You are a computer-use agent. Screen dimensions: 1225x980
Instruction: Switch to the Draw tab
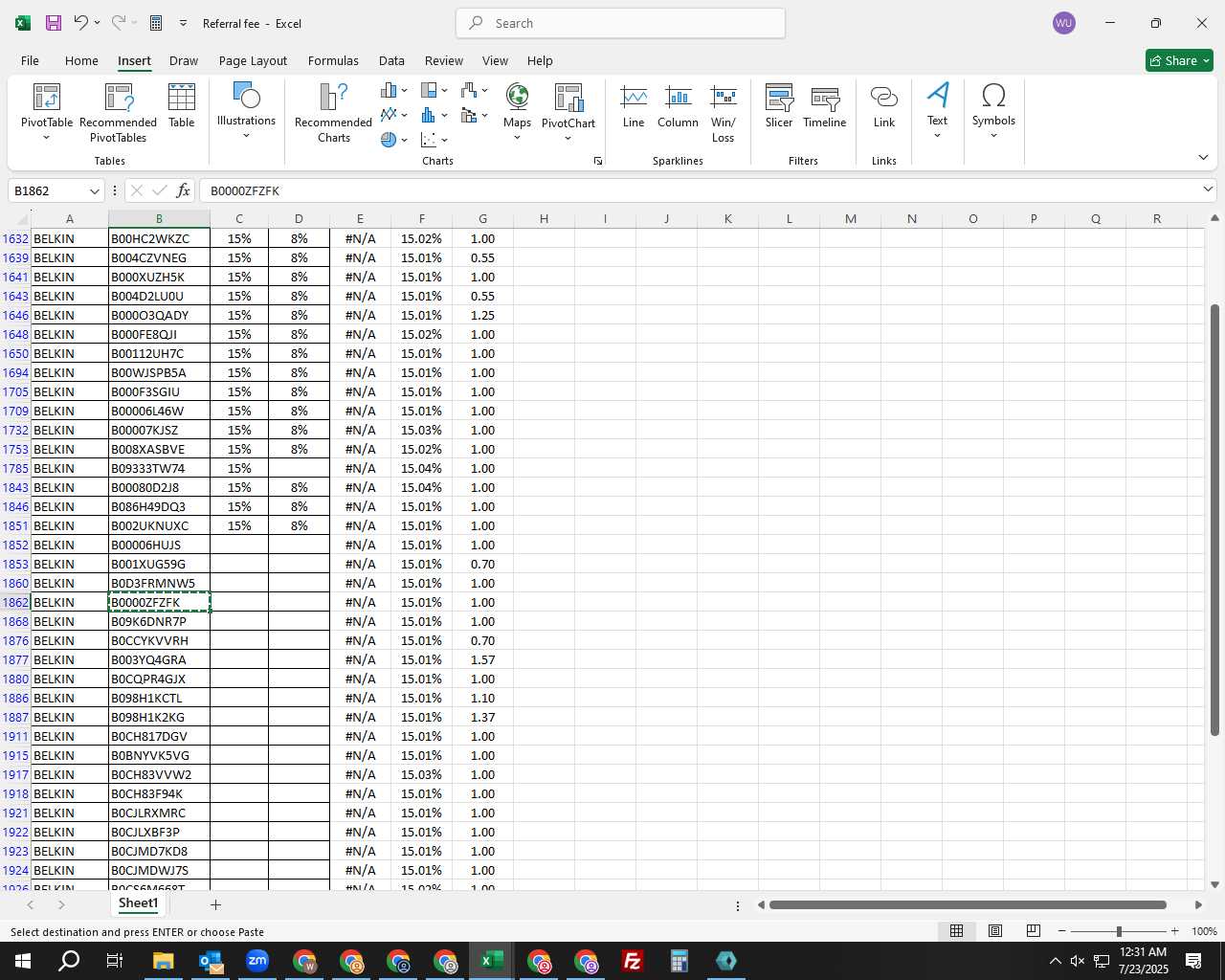pos(184,60)
